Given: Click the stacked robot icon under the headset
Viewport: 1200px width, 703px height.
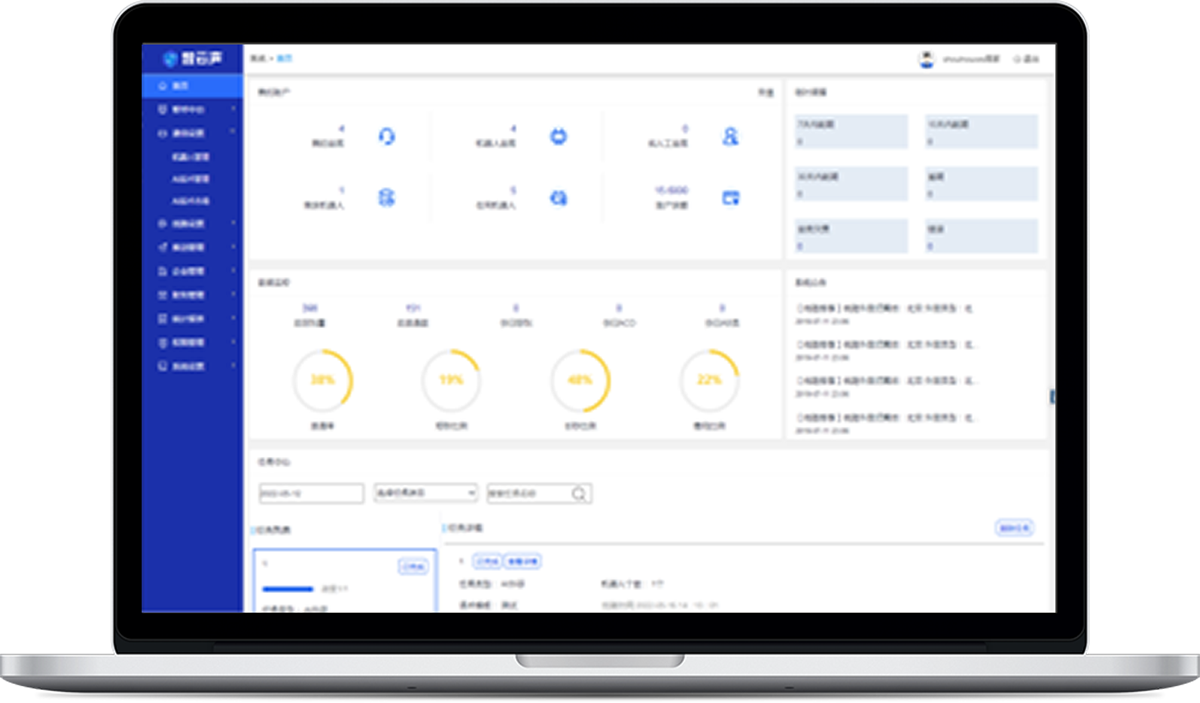Looking at the screenshot, I should pyautogui.click(x=387, y=198).
